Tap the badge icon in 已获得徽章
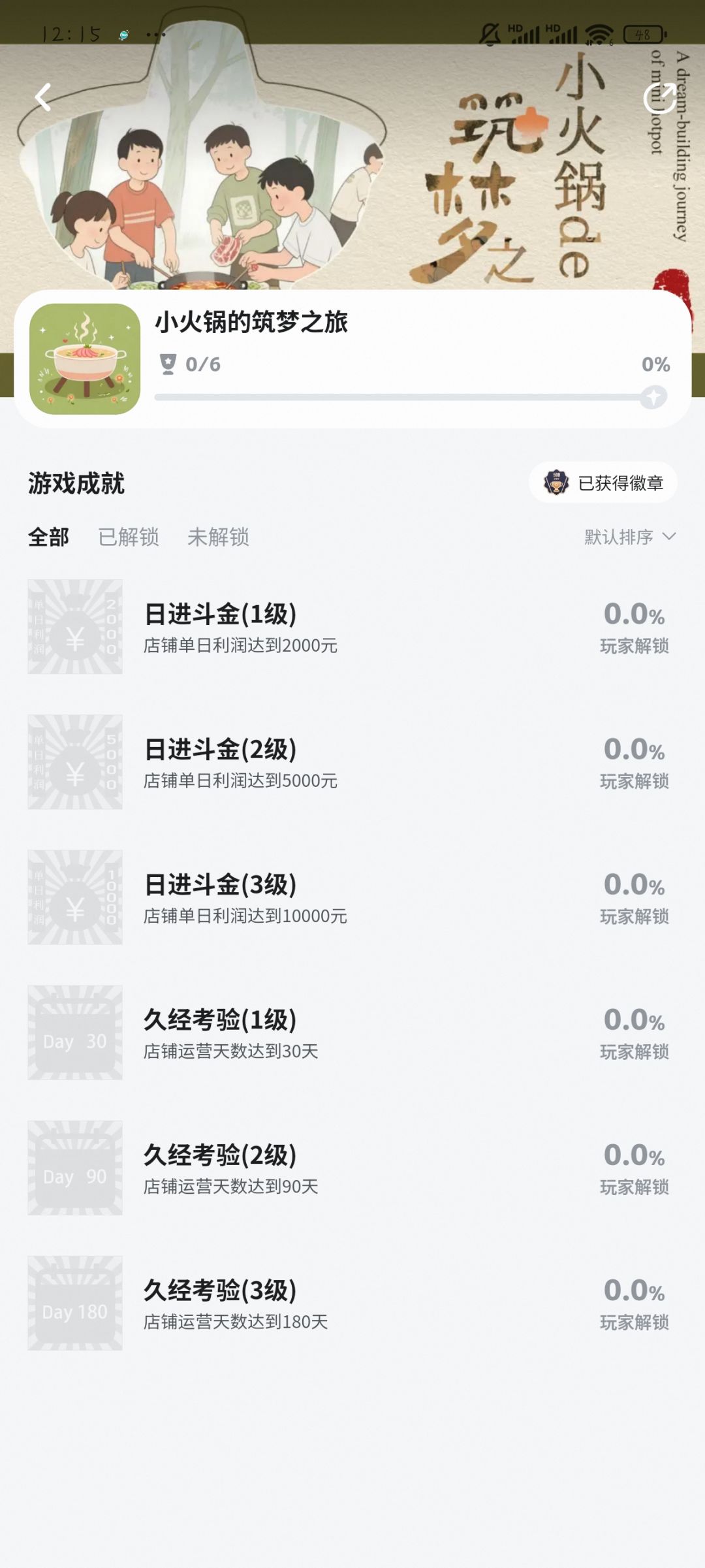The width and height of the screenshot is (705, 1568). click(556, 483)
